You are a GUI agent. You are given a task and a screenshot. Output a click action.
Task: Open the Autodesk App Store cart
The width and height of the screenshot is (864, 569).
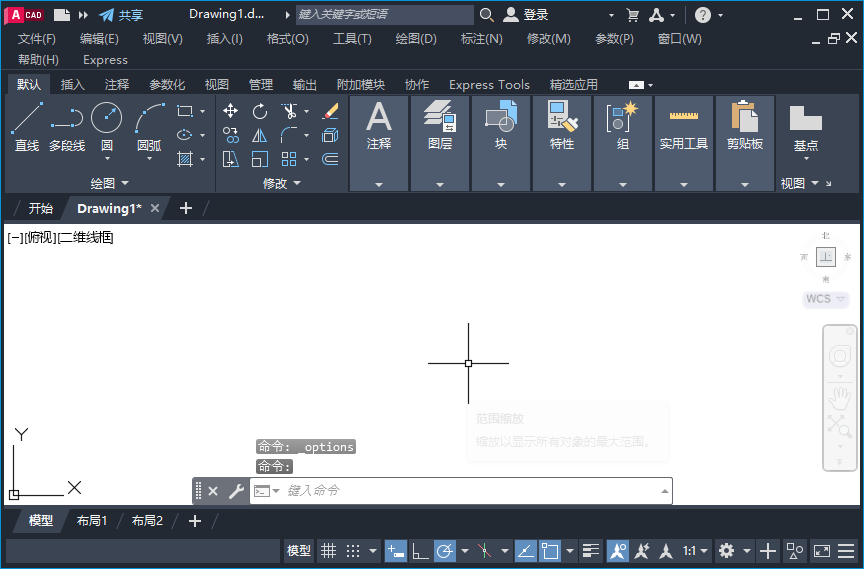(x=633, y=15)
